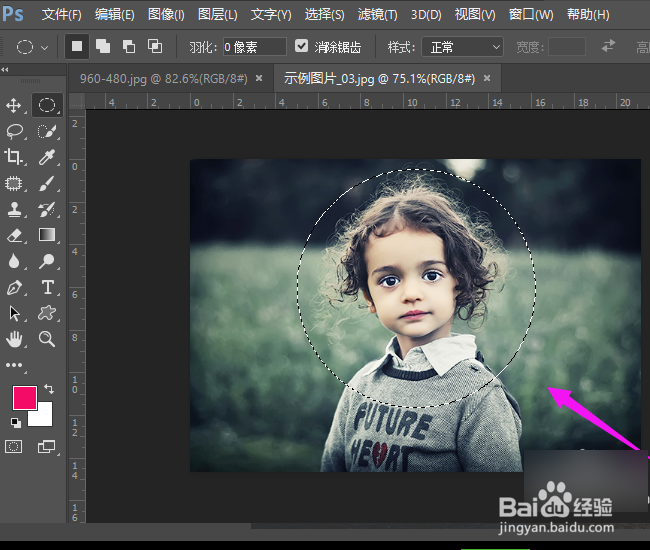Select the Eraser tool
Image resolution: width=650 pixels, height=550 pixels.
point(15,235)
